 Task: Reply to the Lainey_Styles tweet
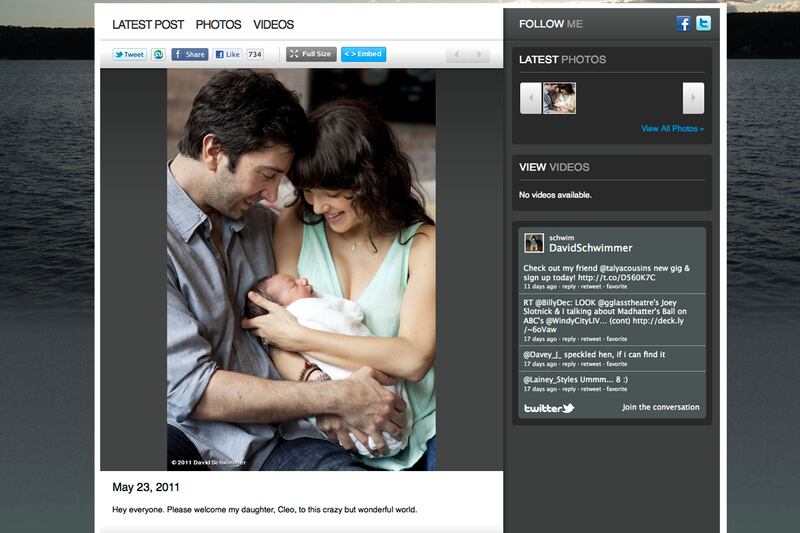click(x=569, y=389)
